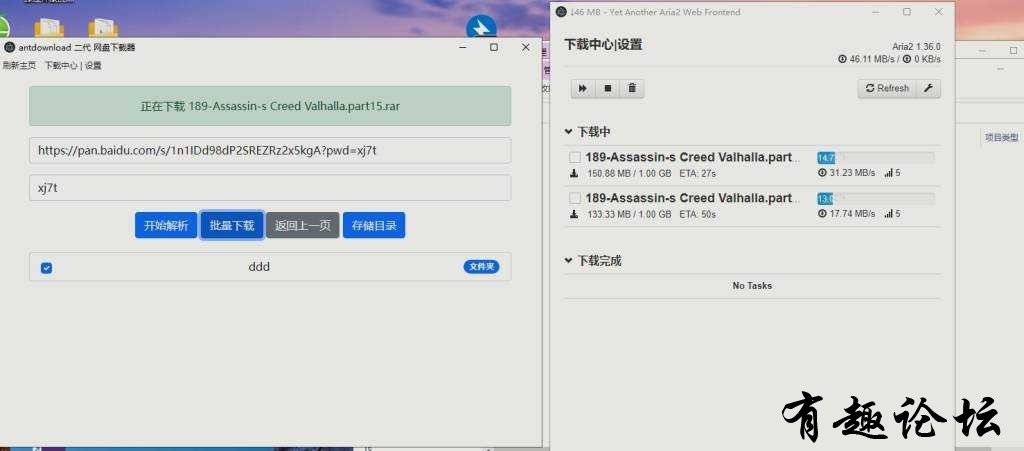
Task: Click the 46.11 MB/s global speed readout
Action: click(871, 59)
